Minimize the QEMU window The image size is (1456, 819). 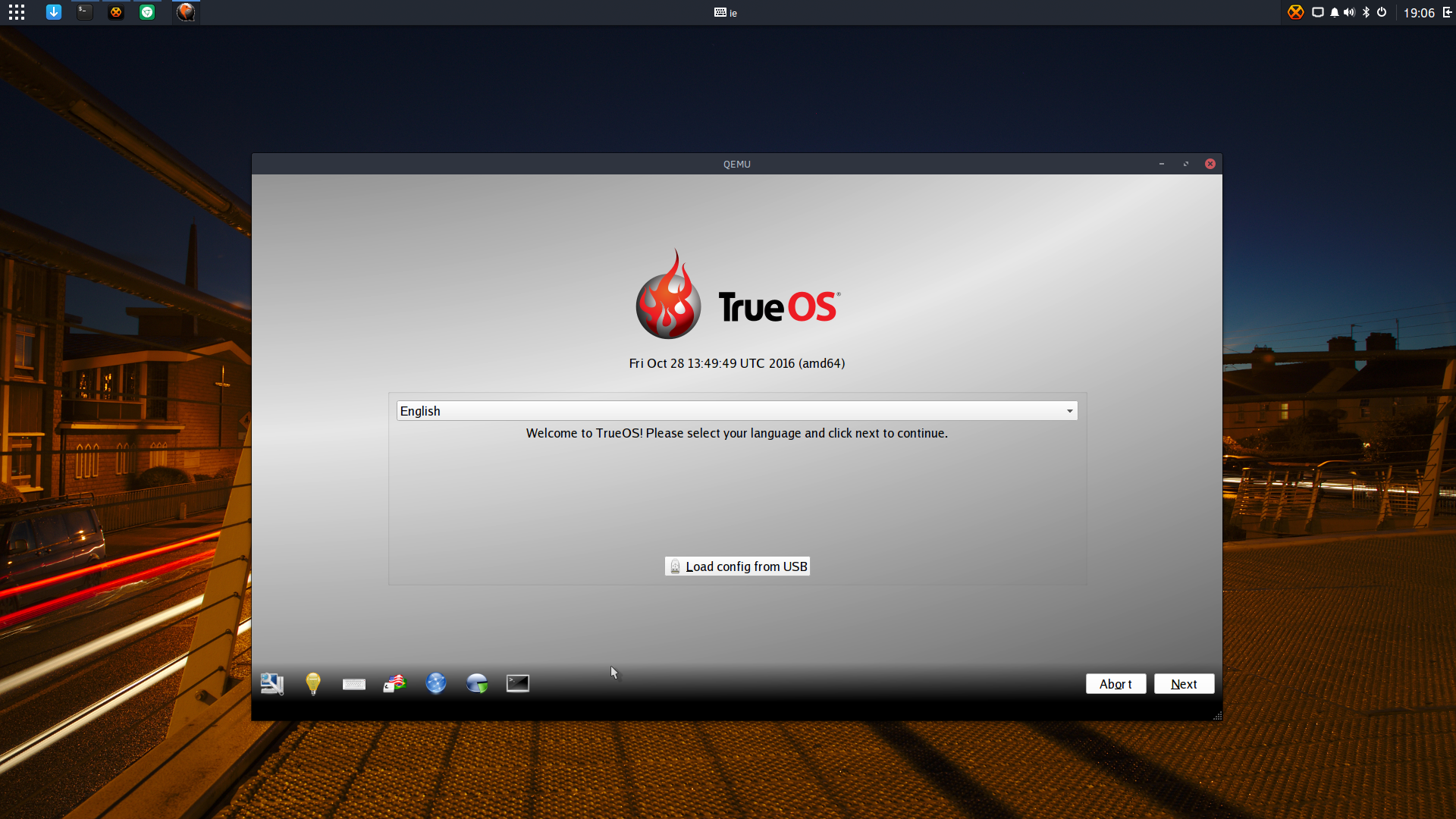point(1162,164)
